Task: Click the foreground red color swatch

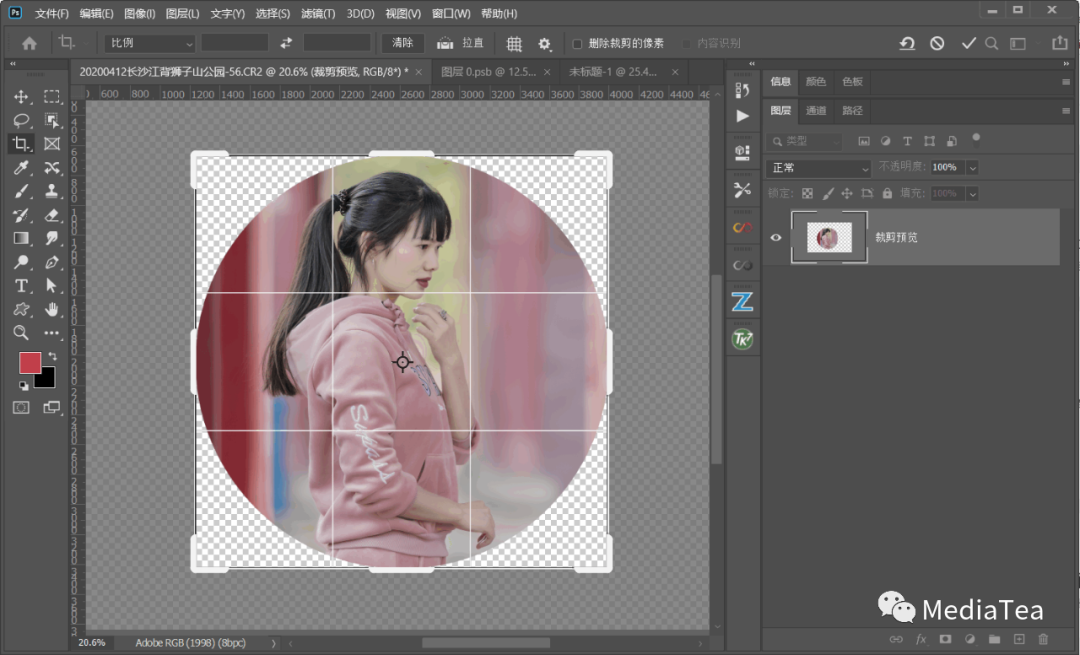Action: [x=29, y=362]
